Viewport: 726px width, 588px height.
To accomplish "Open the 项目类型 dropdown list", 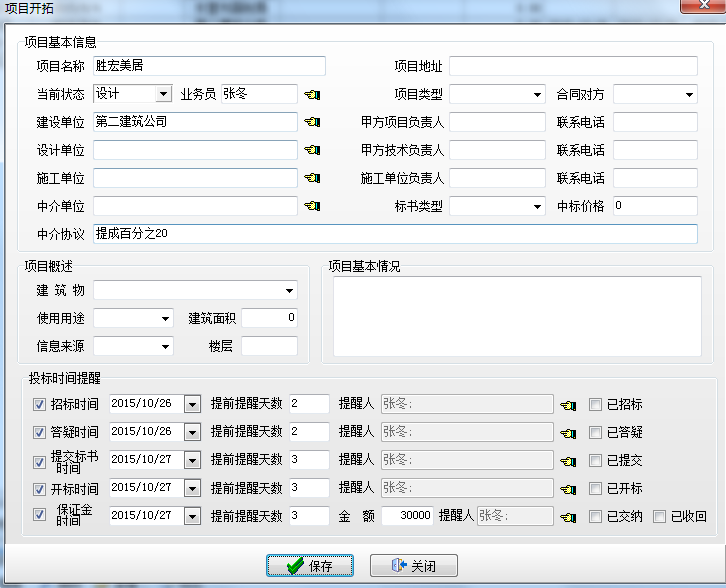I will pyautogui.click(x=536, y=95).
